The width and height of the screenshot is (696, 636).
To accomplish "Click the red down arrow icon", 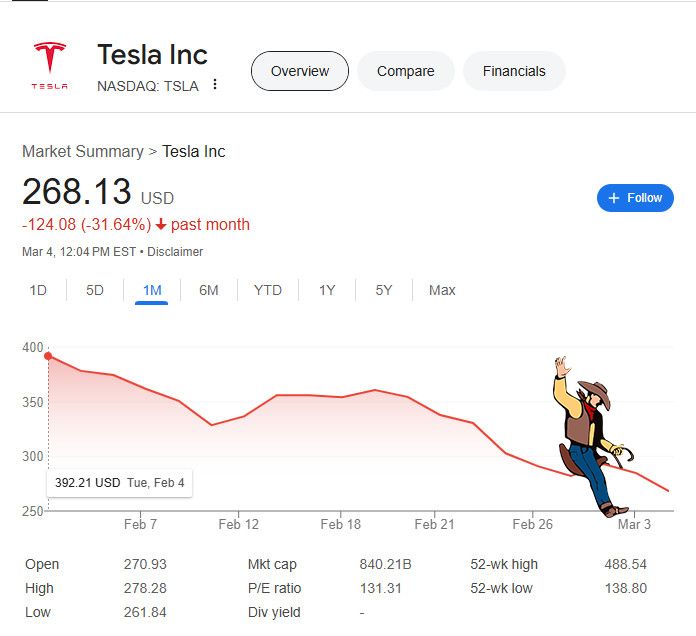I will [161, 225].
